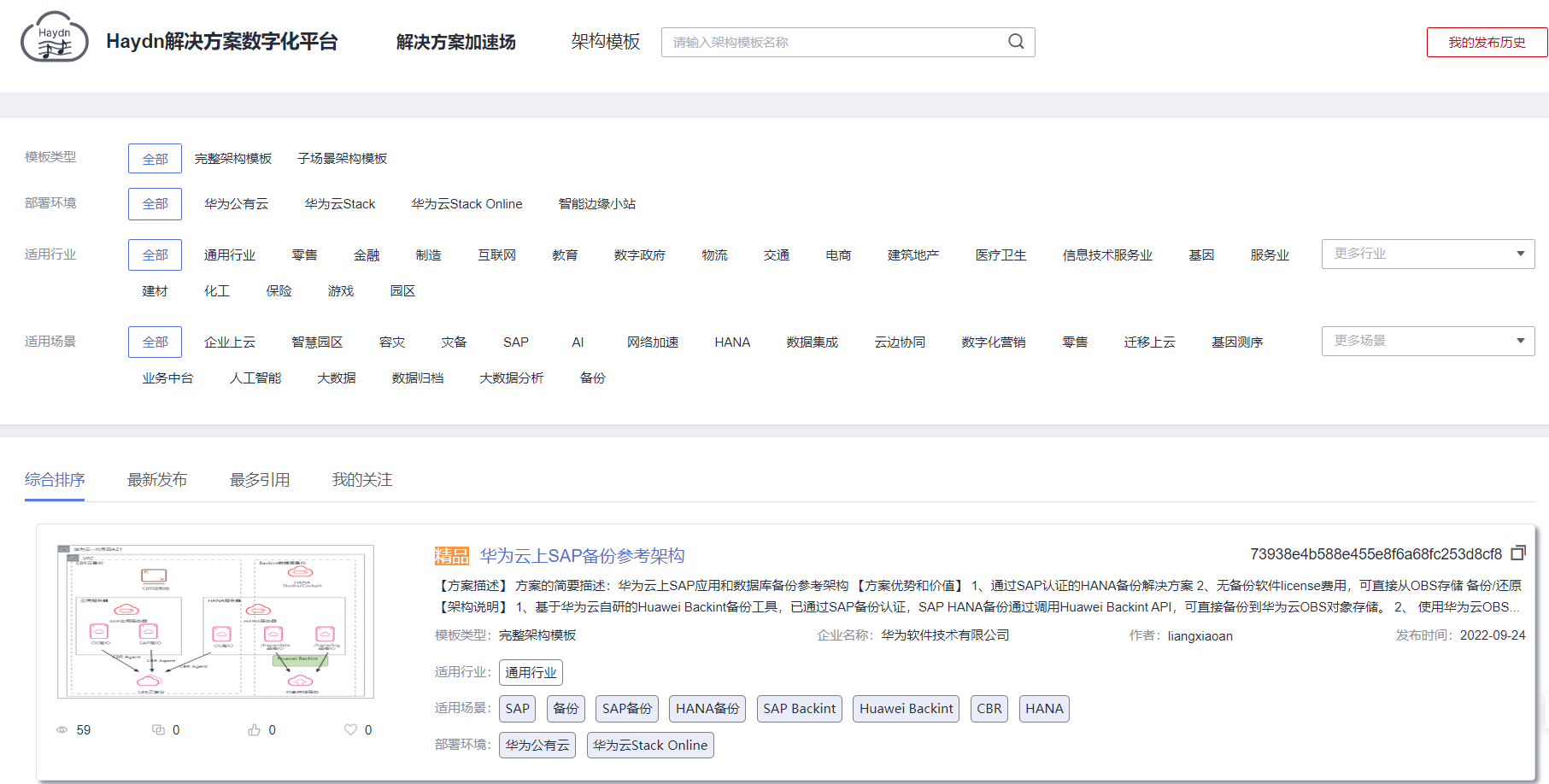Click the thumbs-up like icon
The height and width of the screenshot is (784, 1549).
pyautogui.click(x=255, y=730)
